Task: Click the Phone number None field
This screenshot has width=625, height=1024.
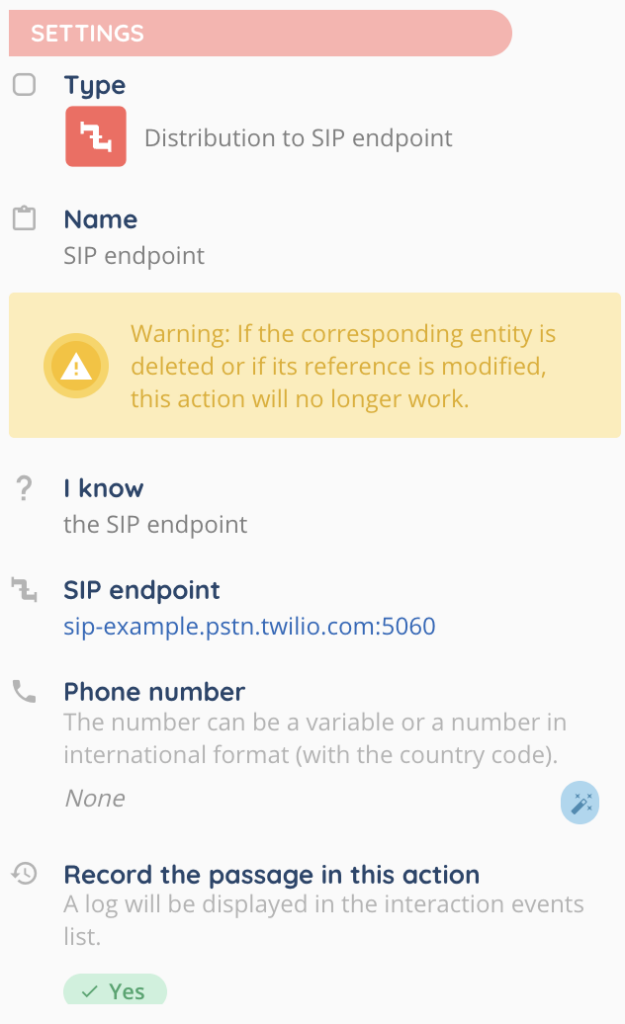Action: 95,798
